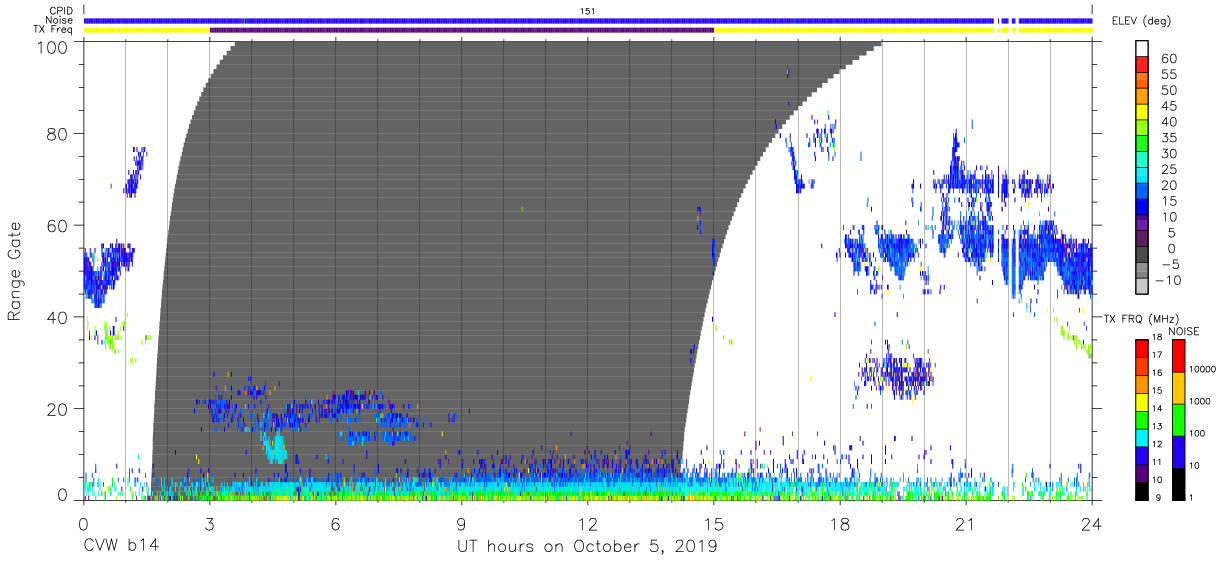Select the yellow segment of the TX FRQ color bar
The width and height of the screenshot is (1228, 567).
[x=1142, y=400]
